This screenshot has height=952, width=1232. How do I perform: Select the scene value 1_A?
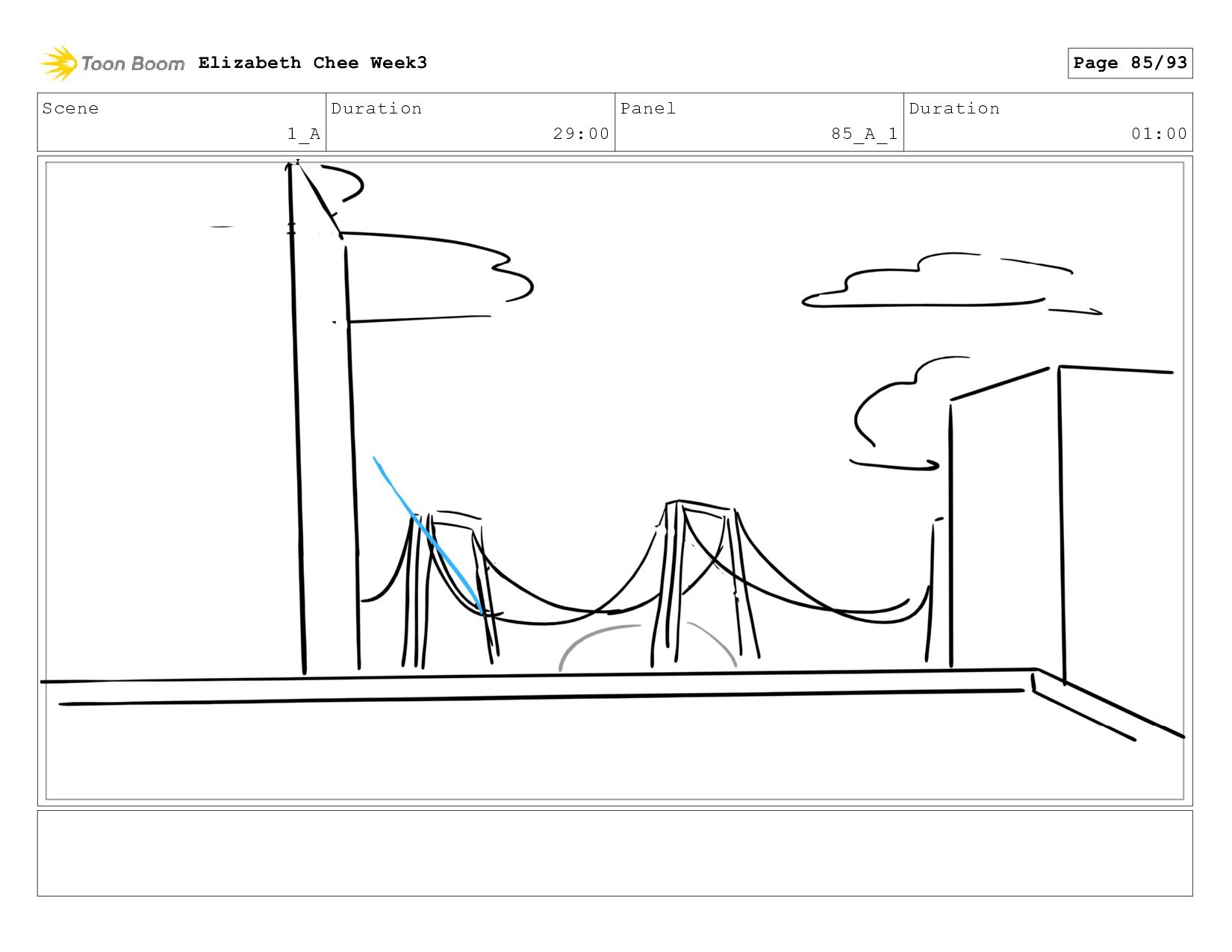304,134
